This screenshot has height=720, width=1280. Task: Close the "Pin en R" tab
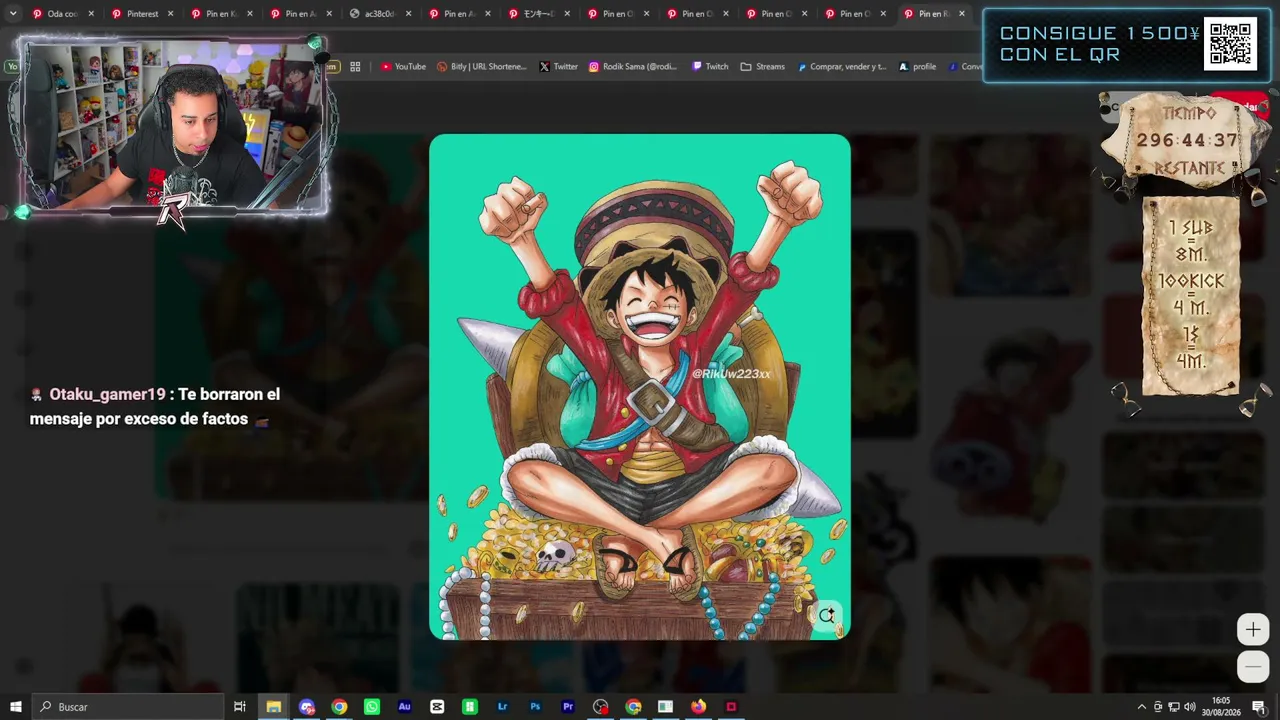point(962,14)
